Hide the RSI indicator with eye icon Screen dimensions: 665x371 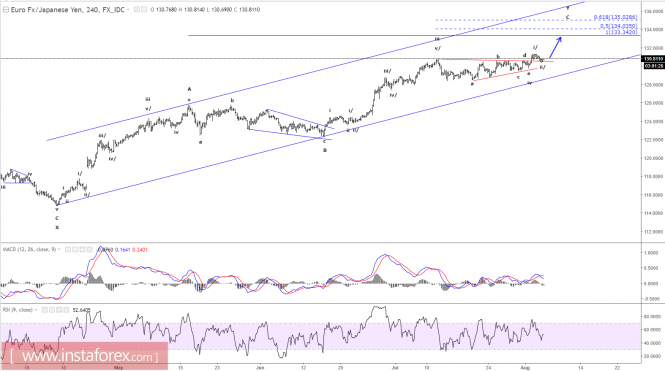pyautogui.click(x=45, y=310)
